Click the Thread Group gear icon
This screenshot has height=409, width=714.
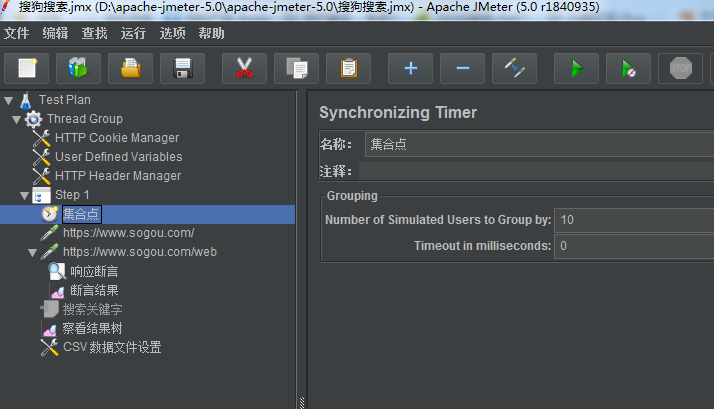[x=34, y=119]
